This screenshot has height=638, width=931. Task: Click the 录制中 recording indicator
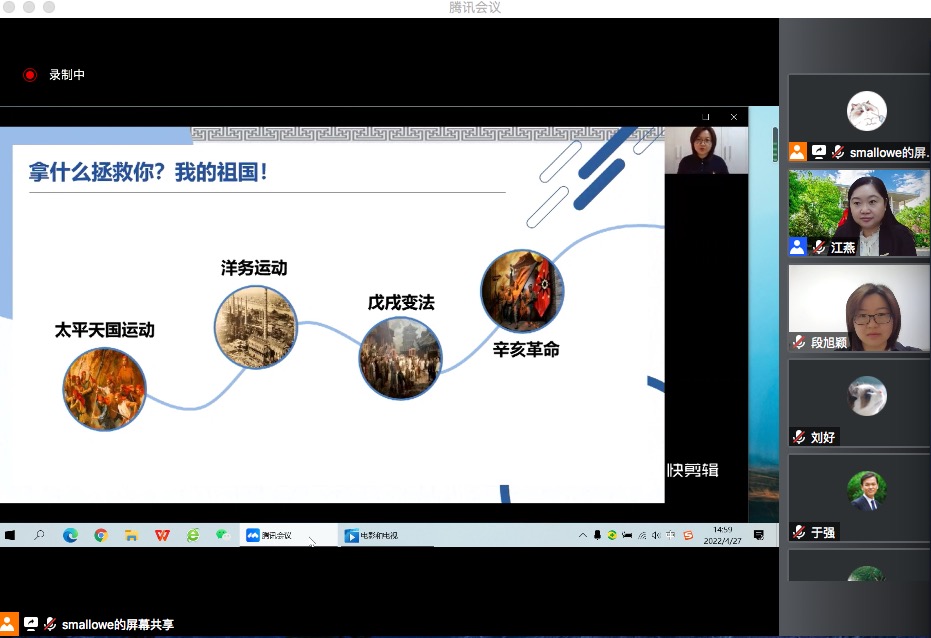coord(53,74)
